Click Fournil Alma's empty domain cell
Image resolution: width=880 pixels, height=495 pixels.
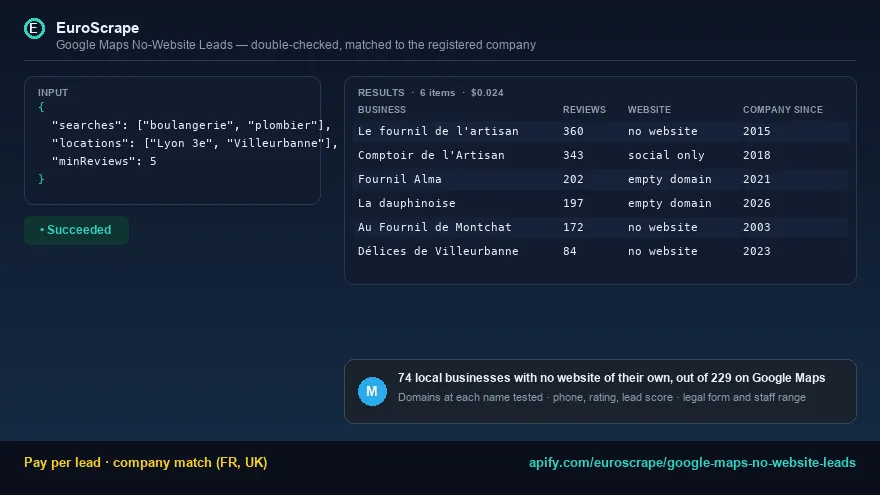coord(670,180)
